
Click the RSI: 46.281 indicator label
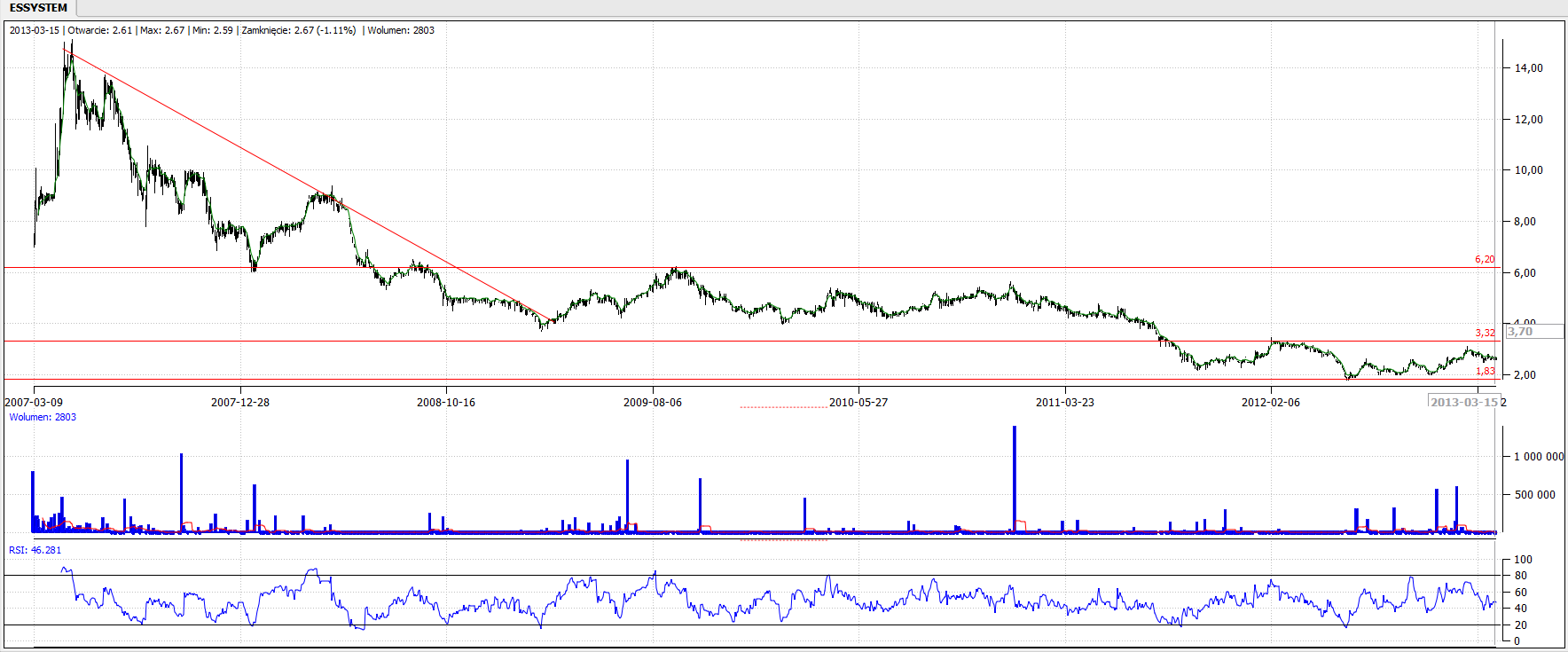pos(35,550)
